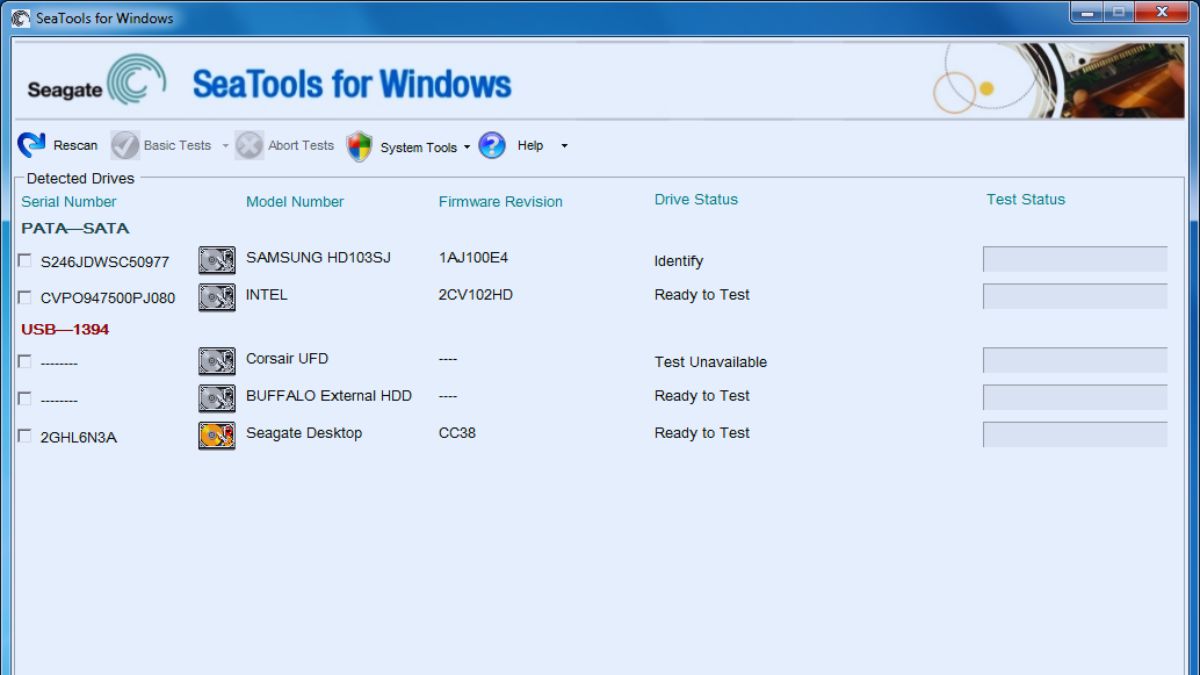
Task: Click the Seagate swirl logo
Action: 136,79
